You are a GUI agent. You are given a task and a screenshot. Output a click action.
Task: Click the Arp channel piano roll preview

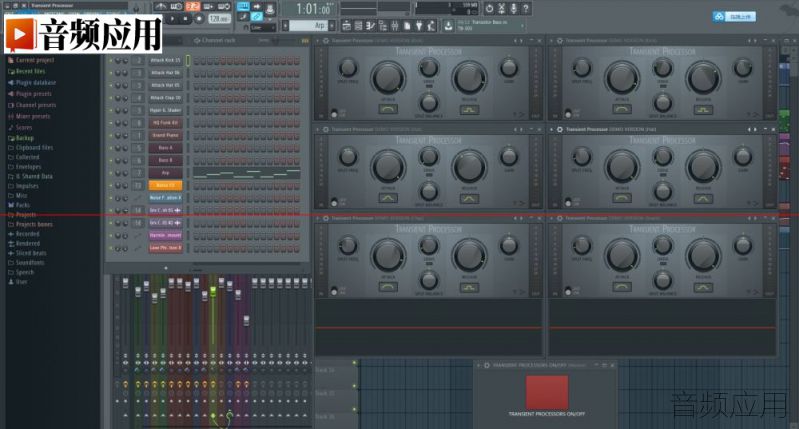pos(247,173)
